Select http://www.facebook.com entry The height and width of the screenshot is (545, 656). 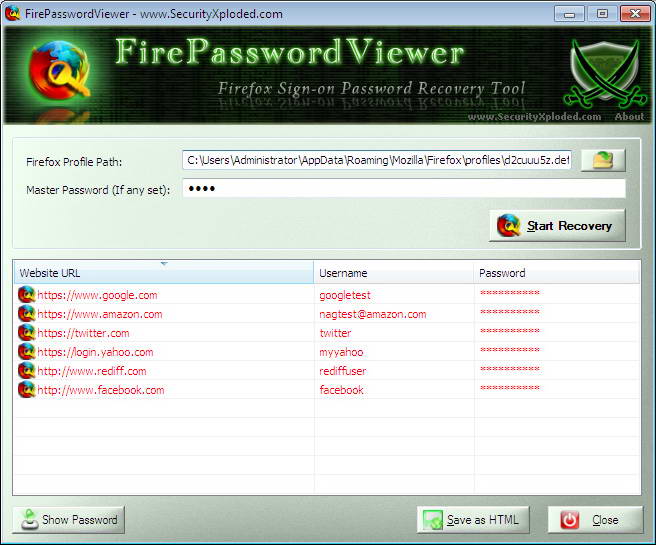tap(101, 390)
